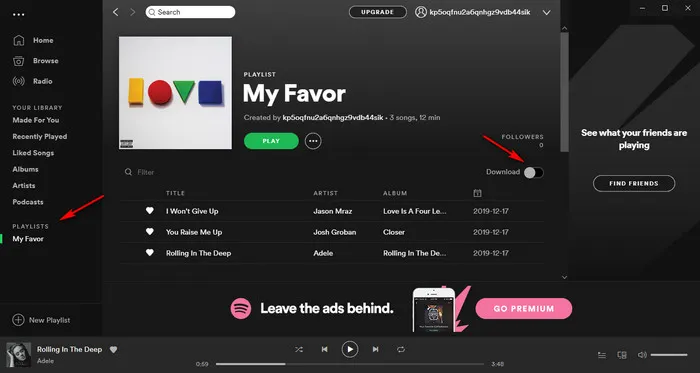
Task: Toggle the Download switch
Action: (534, 172)
